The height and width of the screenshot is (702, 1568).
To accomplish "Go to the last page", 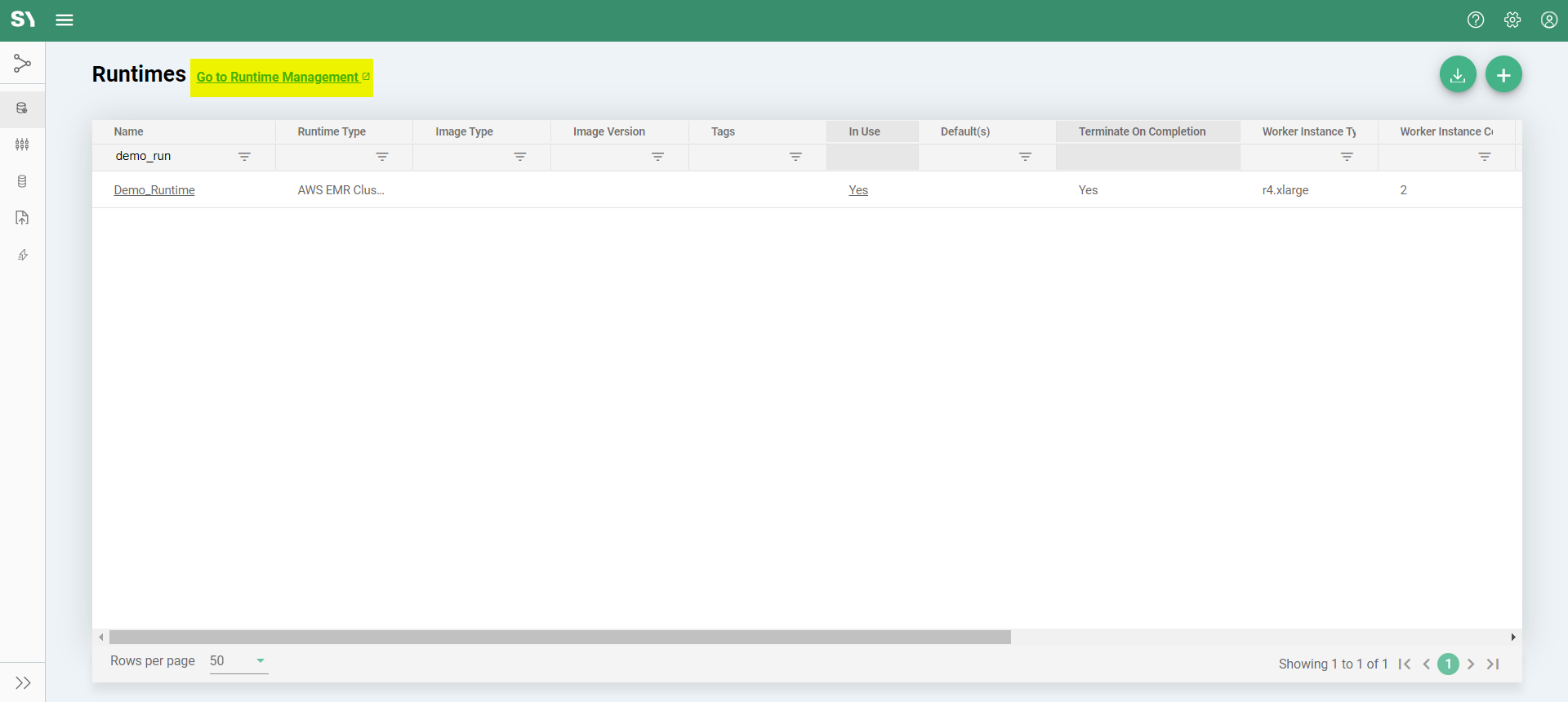I will [x=1493, y=664].
